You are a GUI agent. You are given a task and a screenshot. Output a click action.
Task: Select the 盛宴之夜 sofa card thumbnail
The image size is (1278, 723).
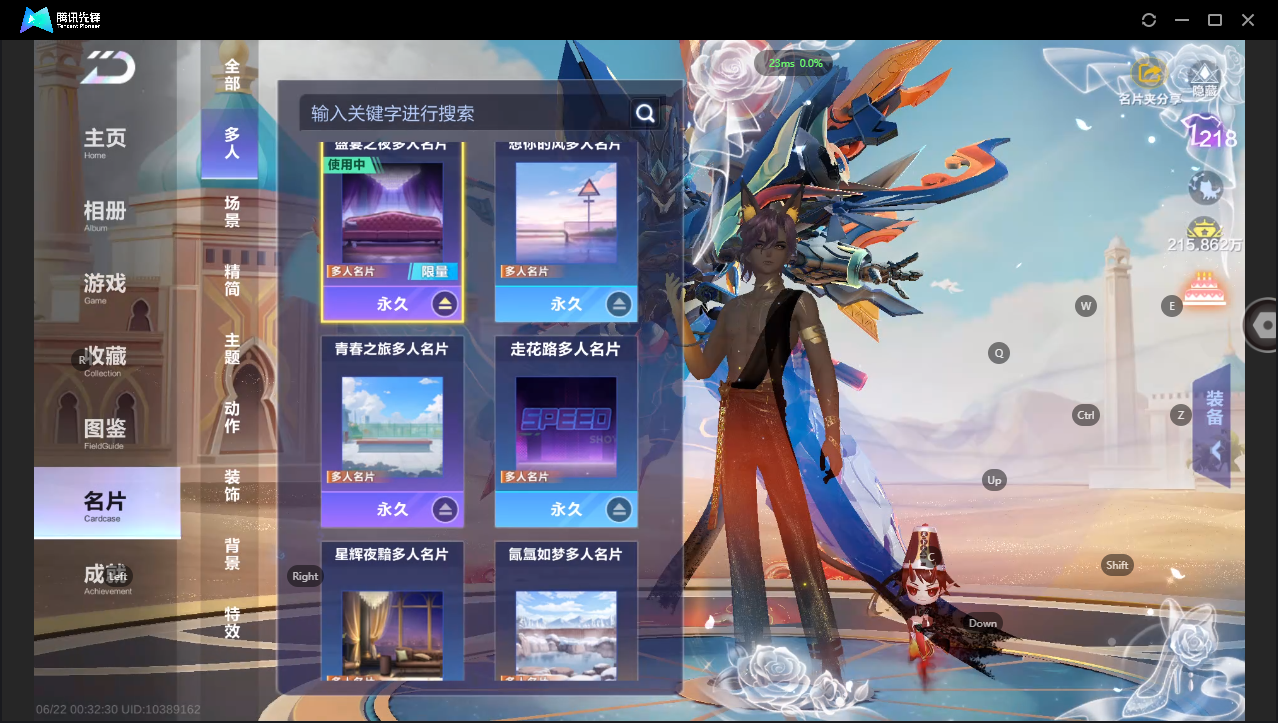[x=392, y=213]
